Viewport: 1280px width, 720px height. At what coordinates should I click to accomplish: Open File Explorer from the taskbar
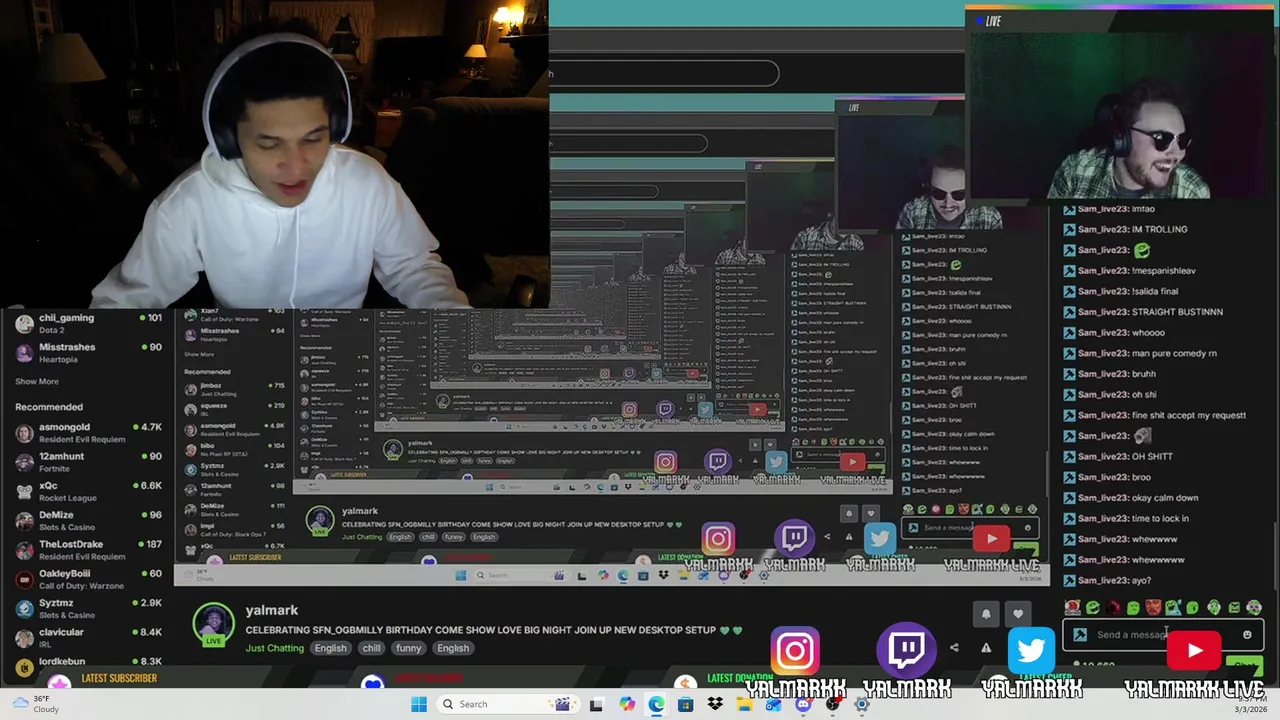pos(744,704)
